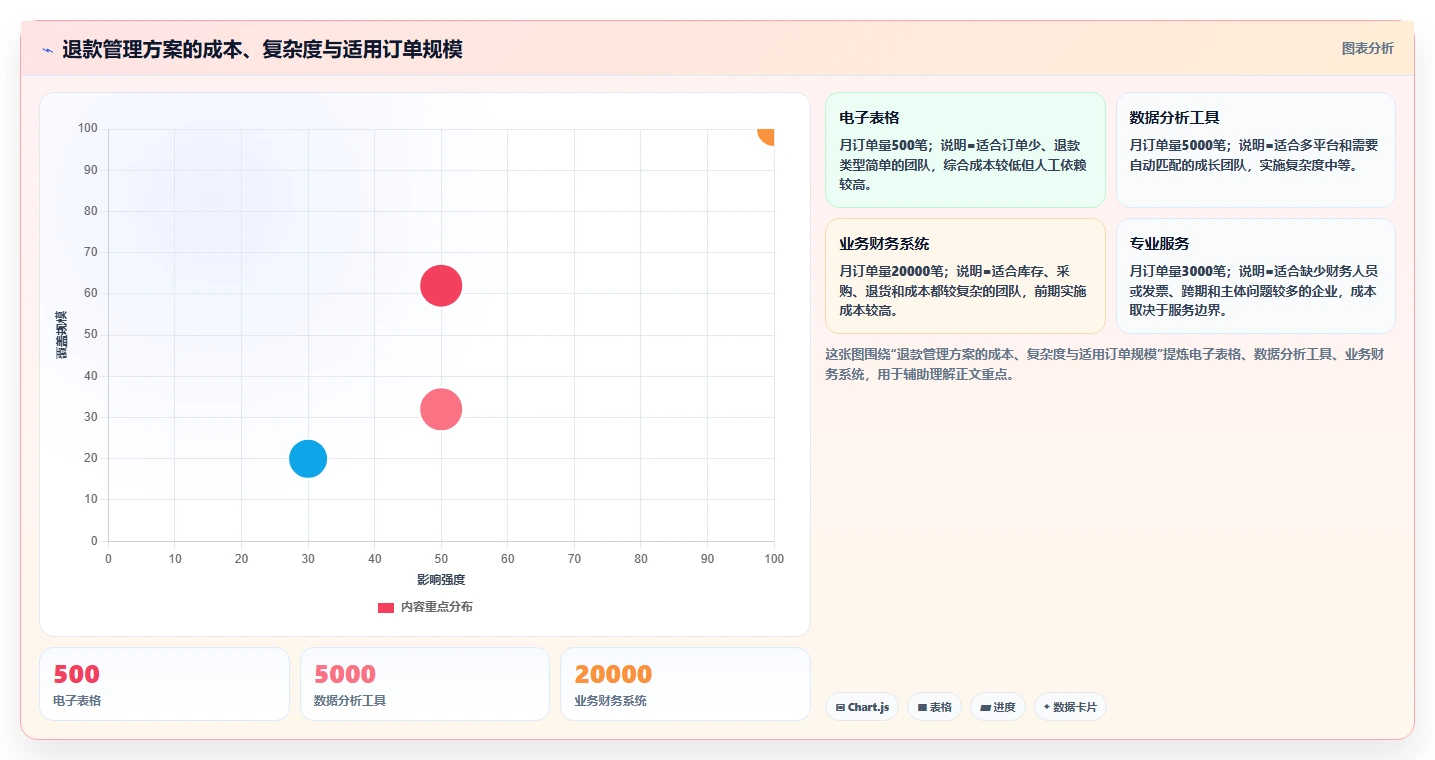The image size is (1435, 760).
Task: Select the Chart.js tag text
Action: click(x=868, y=707)
